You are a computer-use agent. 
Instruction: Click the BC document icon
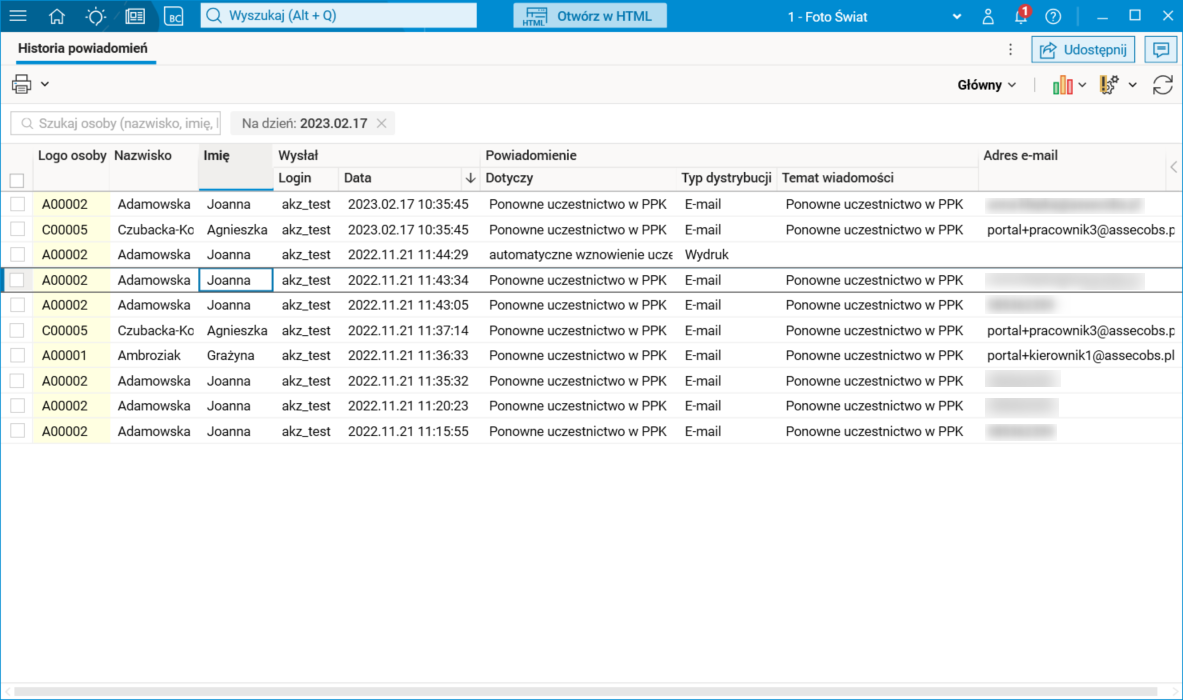(x=174, y=16)
